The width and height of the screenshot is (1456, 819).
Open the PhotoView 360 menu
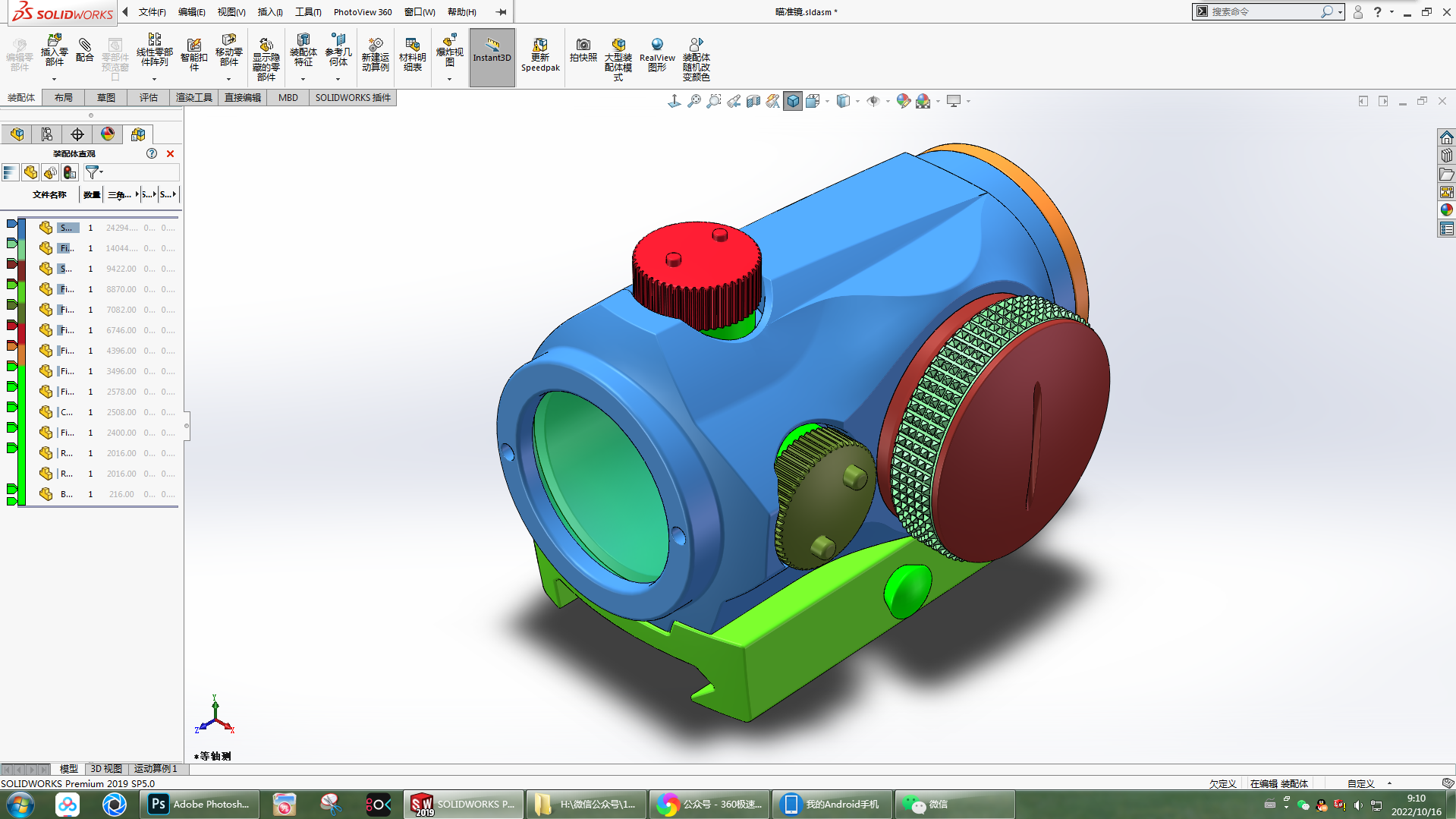pyautogui.click(x=363, y=12)
